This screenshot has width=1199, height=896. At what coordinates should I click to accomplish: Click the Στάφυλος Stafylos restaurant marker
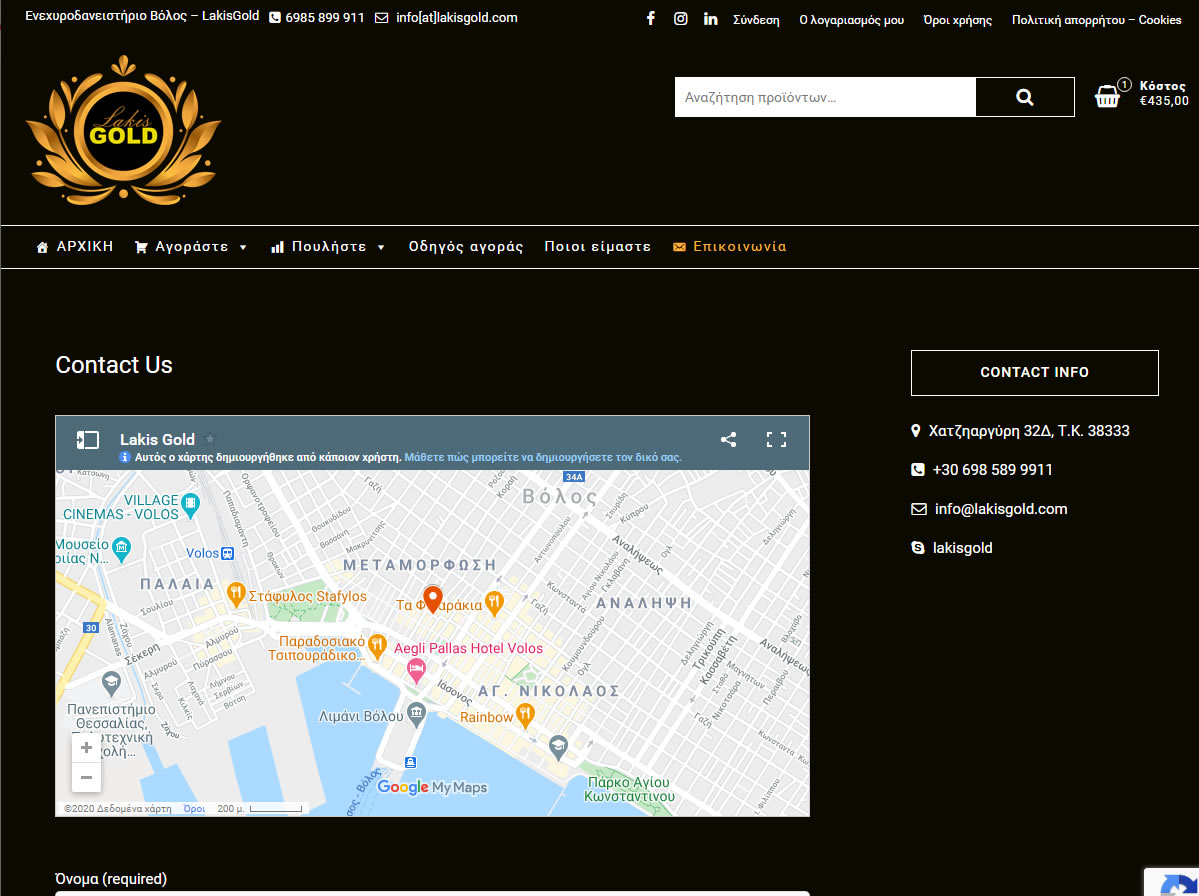pyautogui.click(x=236, y=593)
